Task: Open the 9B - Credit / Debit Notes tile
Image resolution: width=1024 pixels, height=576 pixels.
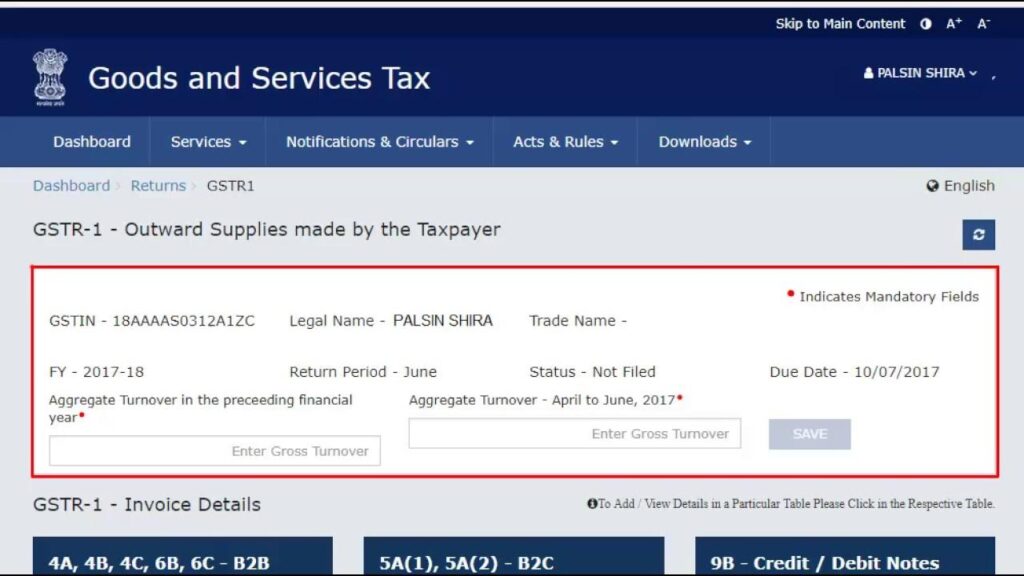Action: pos(845,562)
